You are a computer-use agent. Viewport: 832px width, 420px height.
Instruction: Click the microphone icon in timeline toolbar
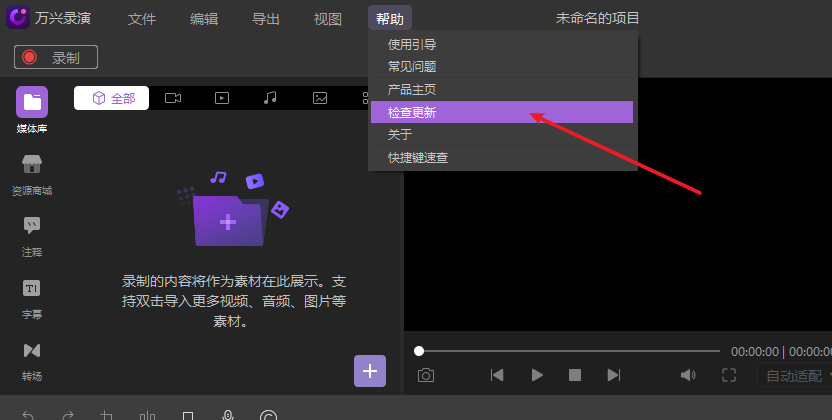(228, 415)
